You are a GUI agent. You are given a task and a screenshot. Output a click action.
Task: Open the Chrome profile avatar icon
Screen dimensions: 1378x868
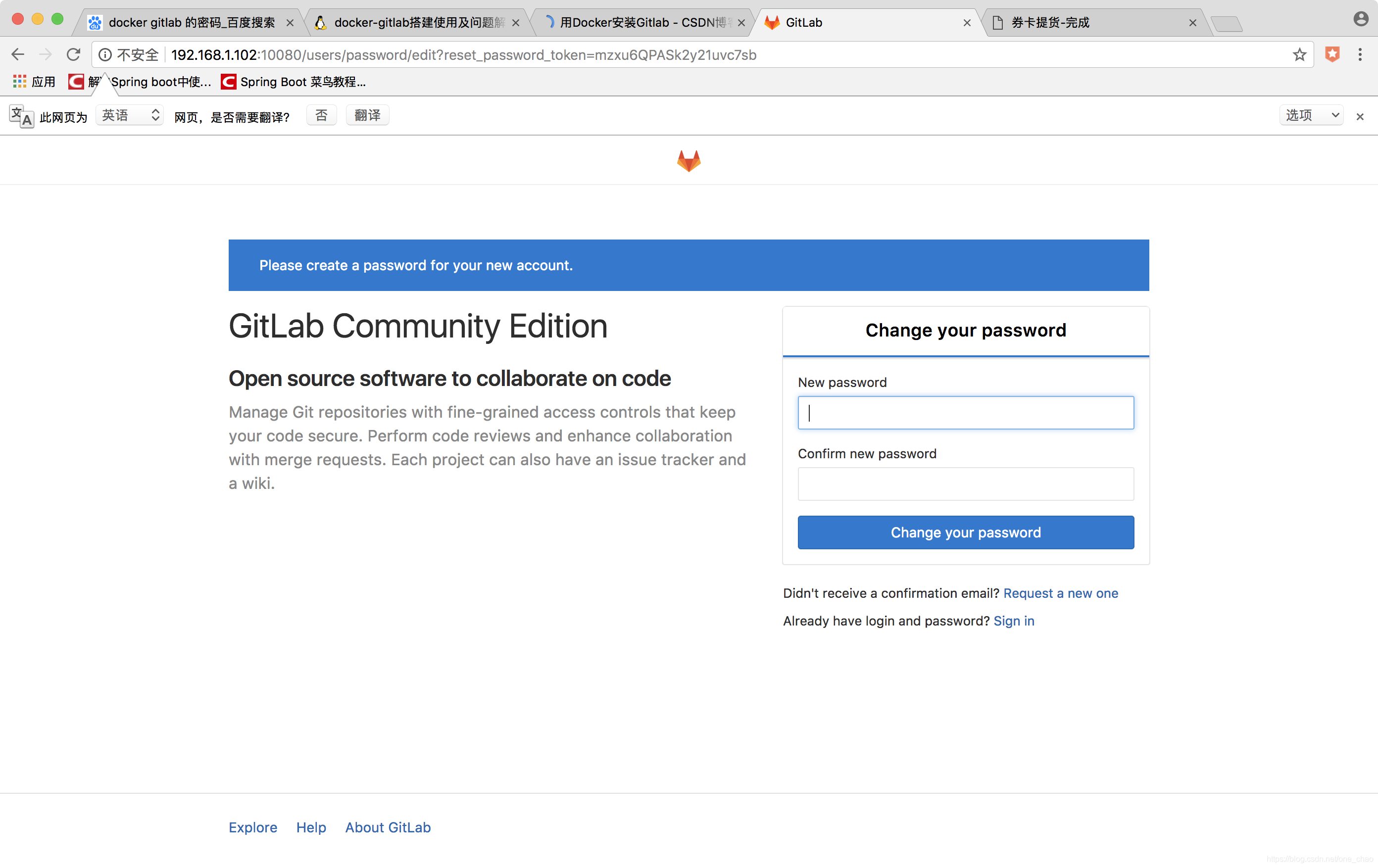coord(1361,19)
